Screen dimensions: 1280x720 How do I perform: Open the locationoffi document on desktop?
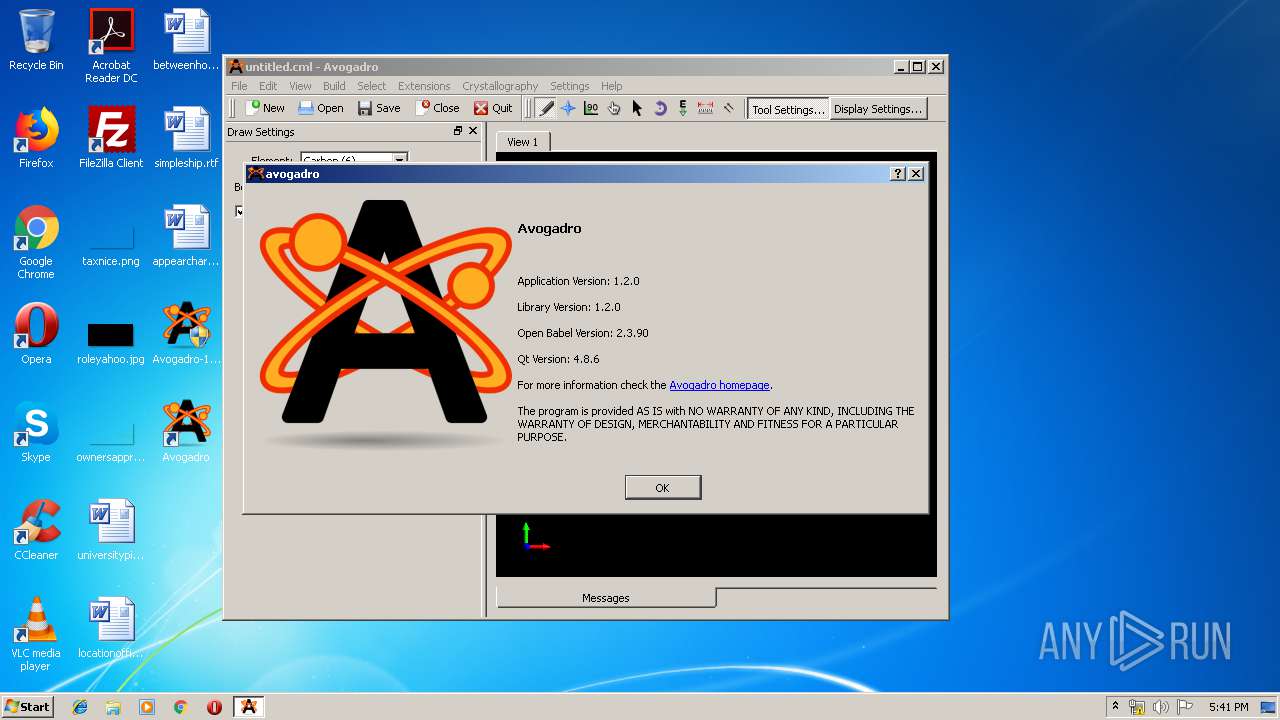(111, 628)
